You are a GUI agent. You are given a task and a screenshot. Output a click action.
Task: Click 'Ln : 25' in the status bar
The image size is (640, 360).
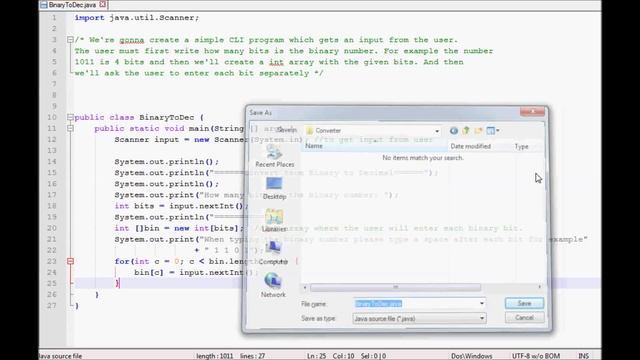coord(316,356)
